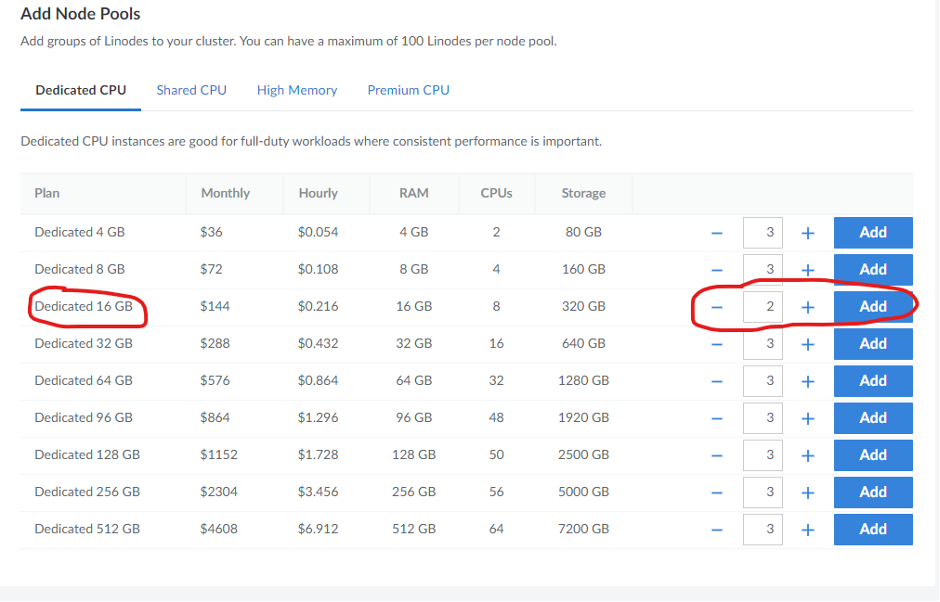Select the Dedicated CPU tab
The image size is (940, 602).
pyautogui.click(x=81, y=90)
